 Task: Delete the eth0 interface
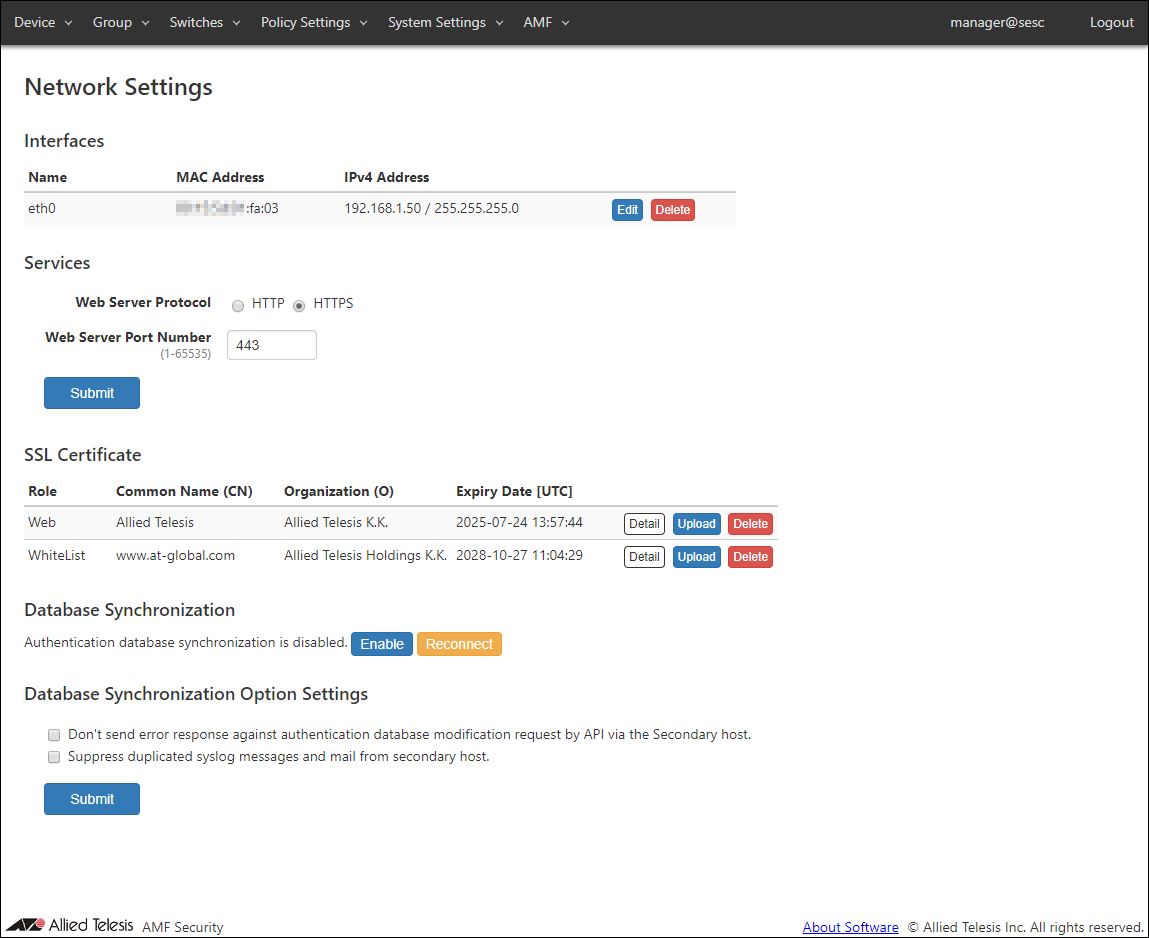[672, 210]
